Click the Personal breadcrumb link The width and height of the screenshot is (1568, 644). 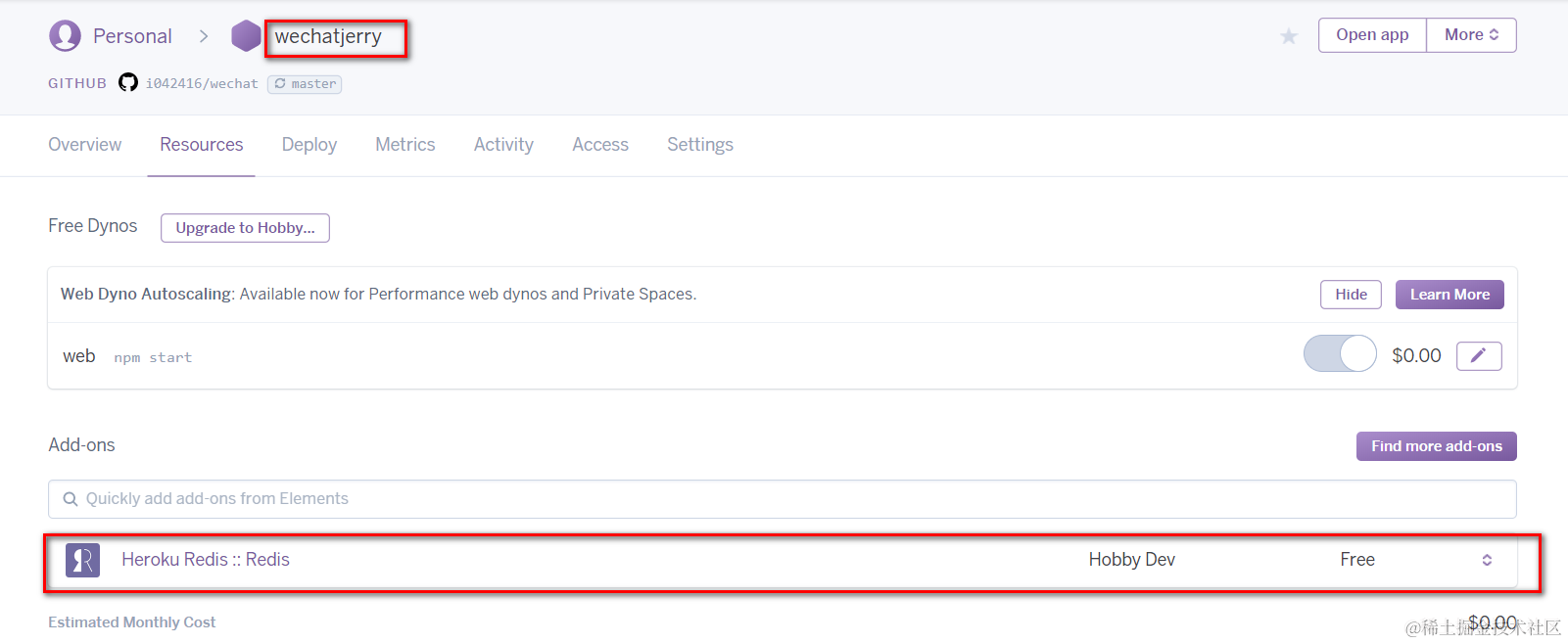tap(132, 36)
